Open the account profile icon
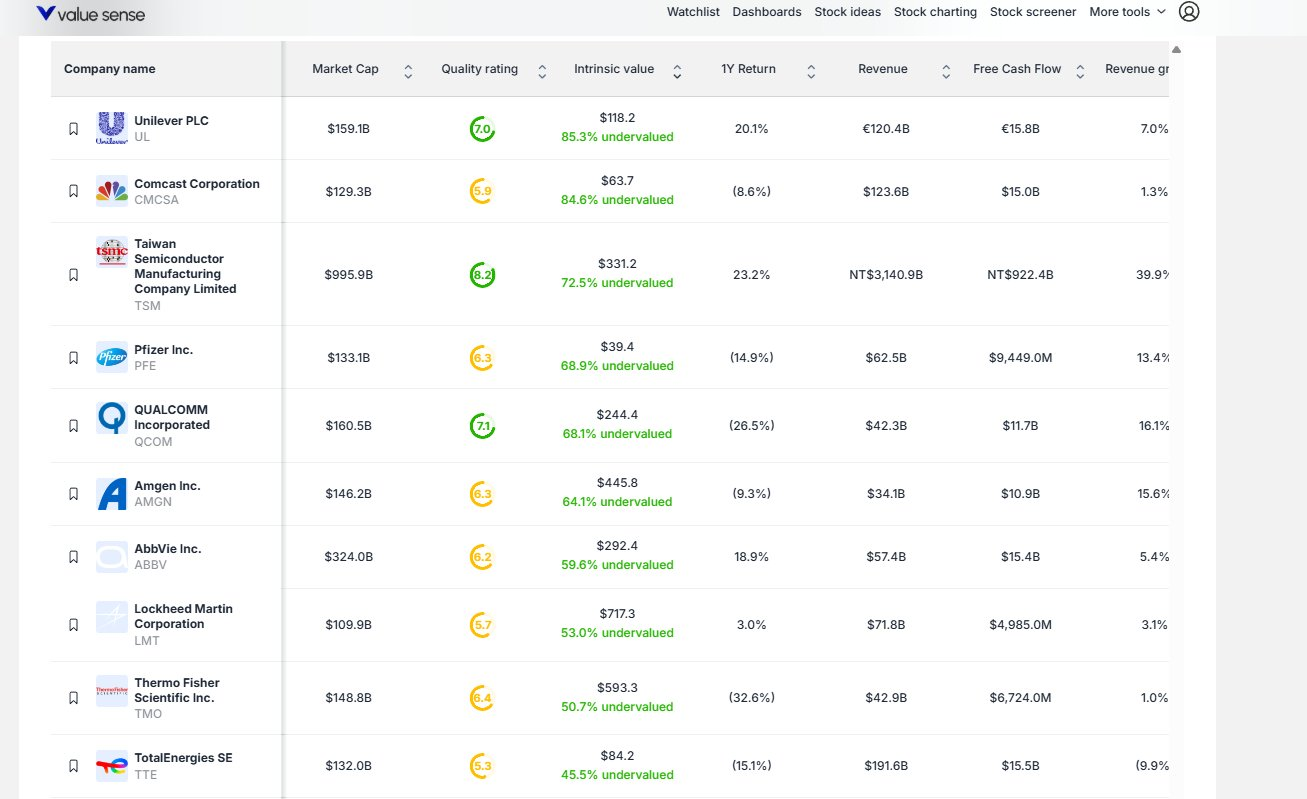 (1189, 11)
